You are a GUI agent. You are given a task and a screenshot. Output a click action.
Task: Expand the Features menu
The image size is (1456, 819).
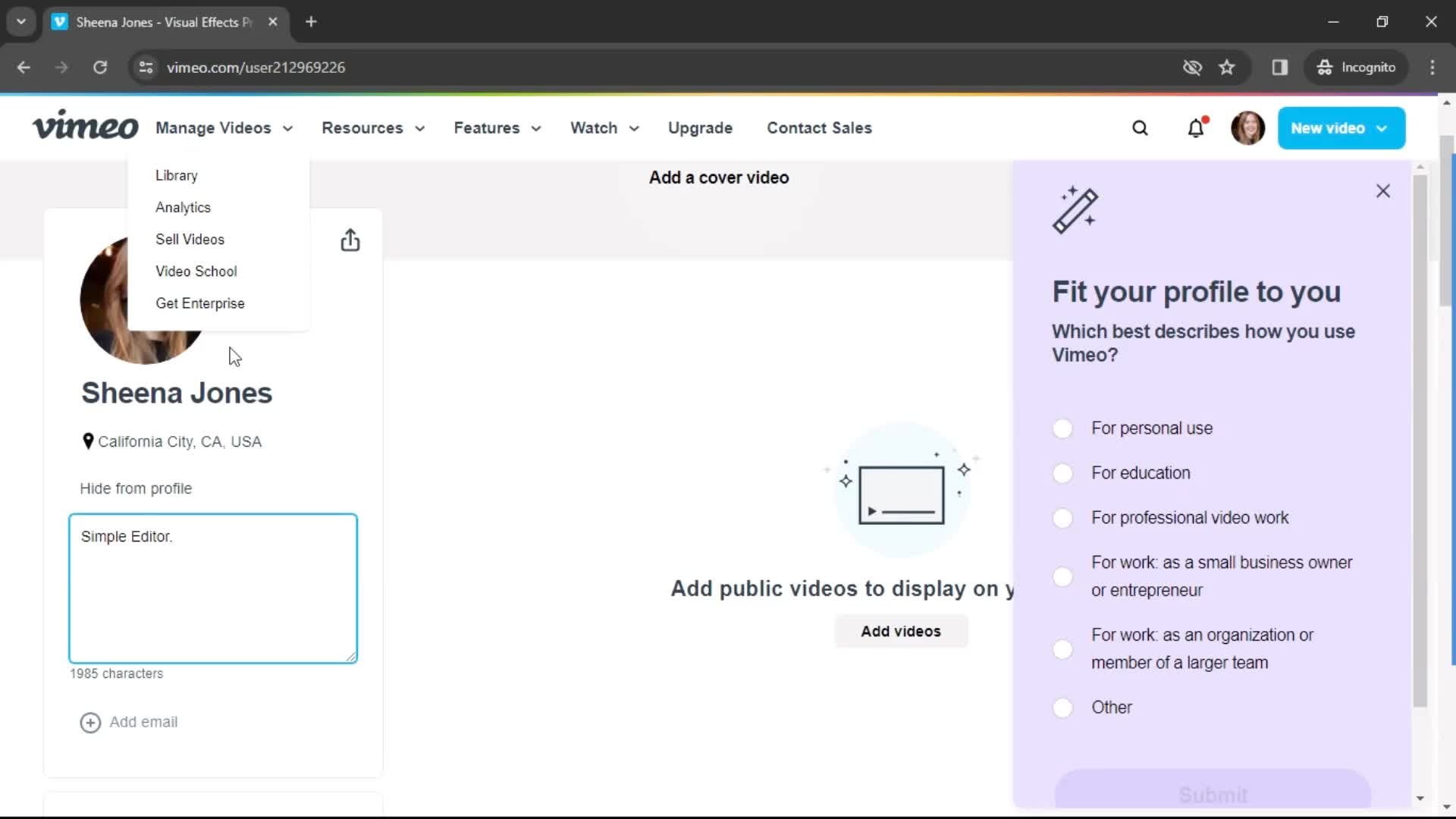click(497, 128)
